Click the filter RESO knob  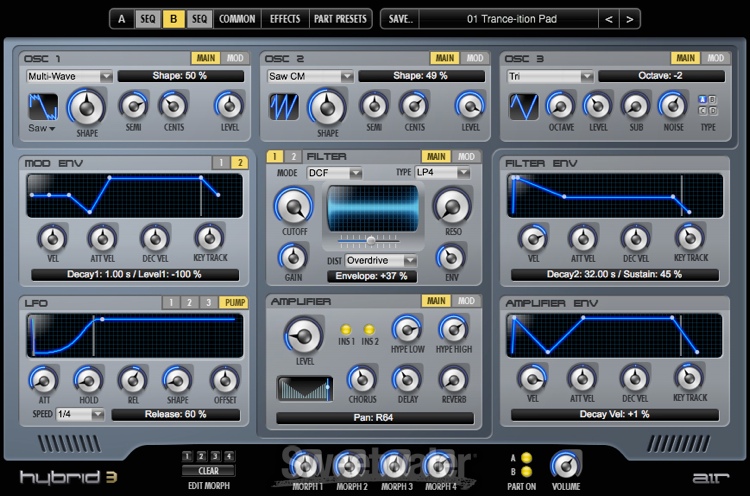point(452,206)
